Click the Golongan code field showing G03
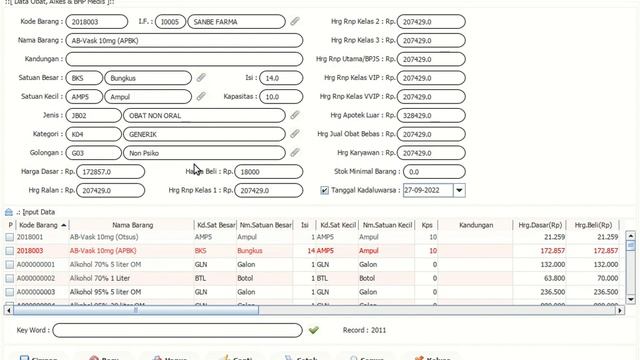640x360 pixels. click(x=93, y=153)
